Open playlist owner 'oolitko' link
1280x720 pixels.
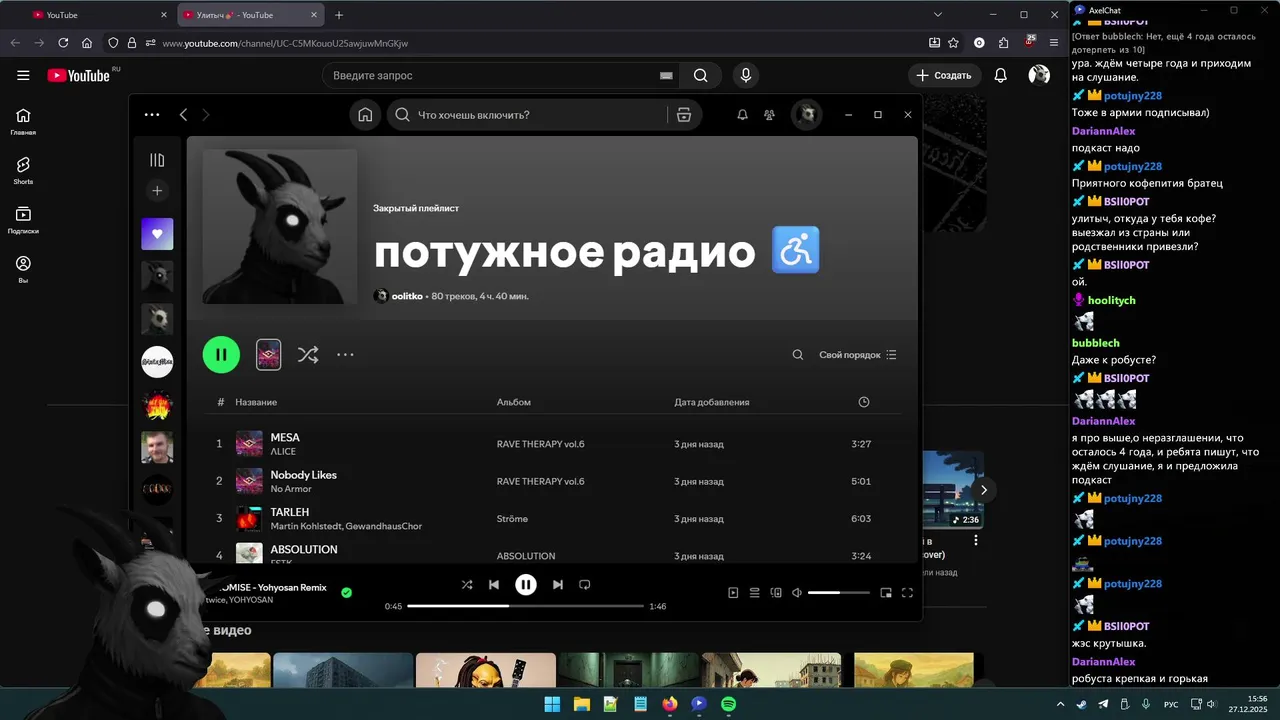(408, 296)
